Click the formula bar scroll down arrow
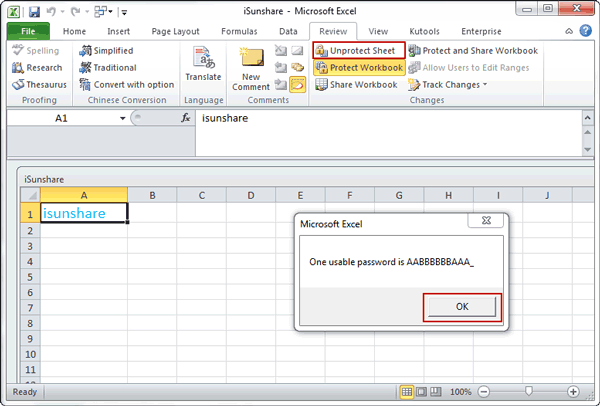This screenshot has height=406, width=600. point(587,150)
